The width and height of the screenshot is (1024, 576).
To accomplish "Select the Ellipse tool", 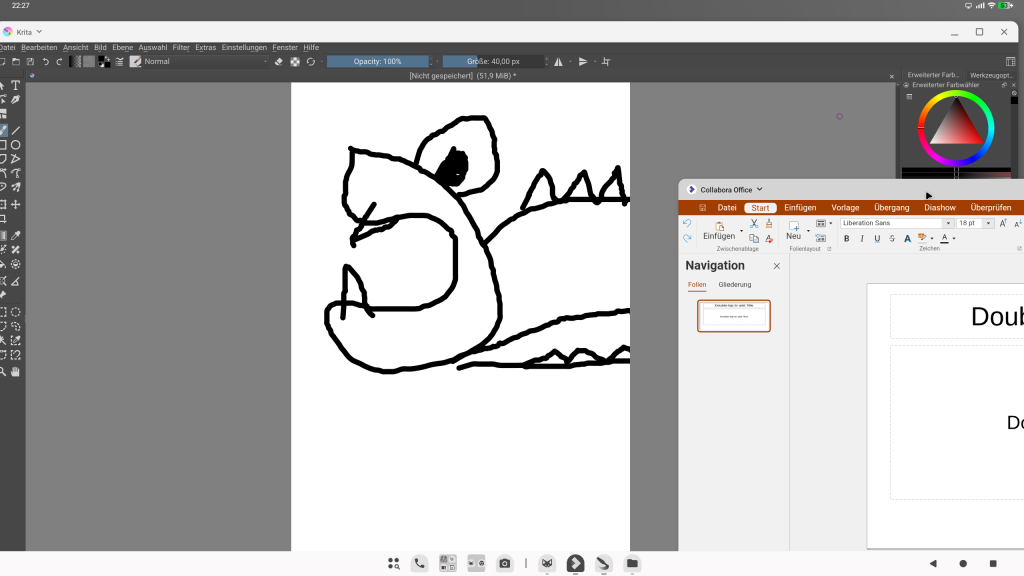I will tap(16, 145).
